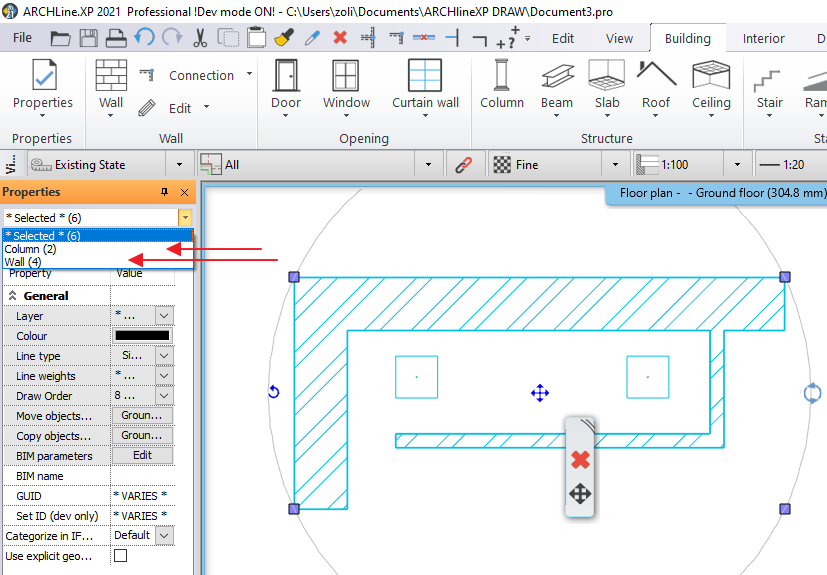Choose Wall (4) in selection list
This screenshot has width=827, height=575.
[x=98, y=262]
